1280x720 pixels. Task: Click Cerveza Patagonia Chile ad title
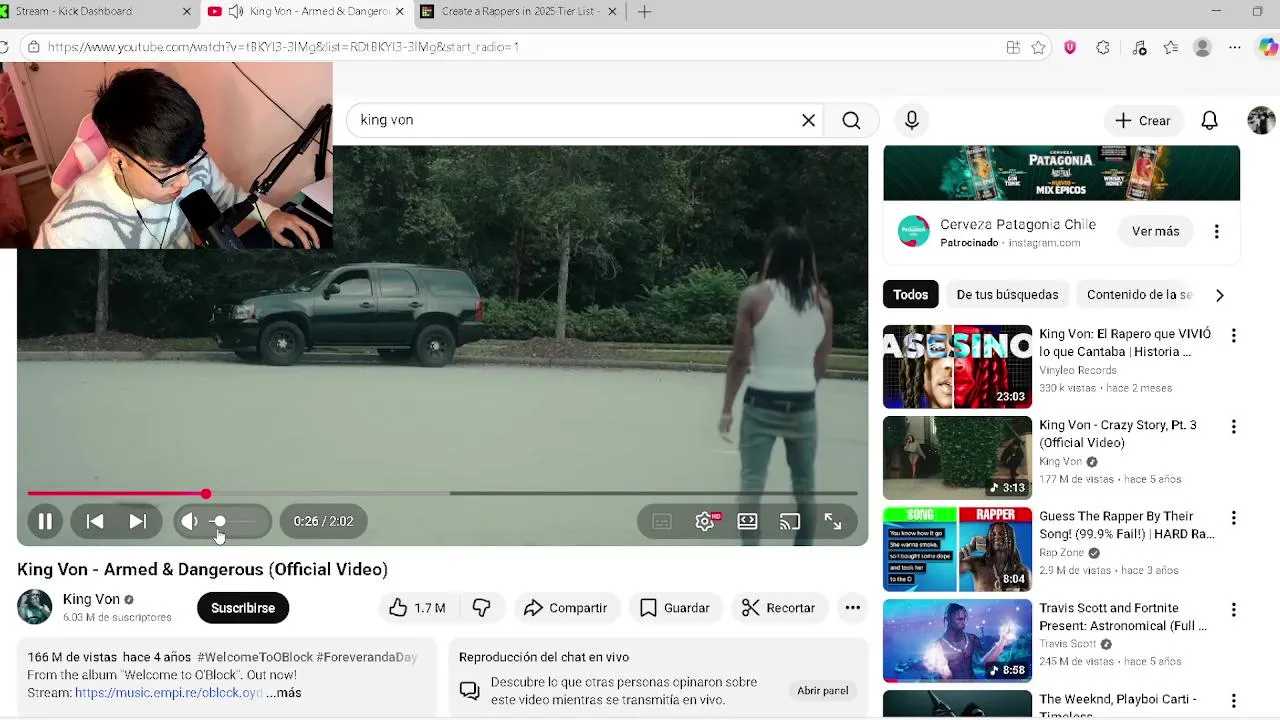click(1018, 224)
